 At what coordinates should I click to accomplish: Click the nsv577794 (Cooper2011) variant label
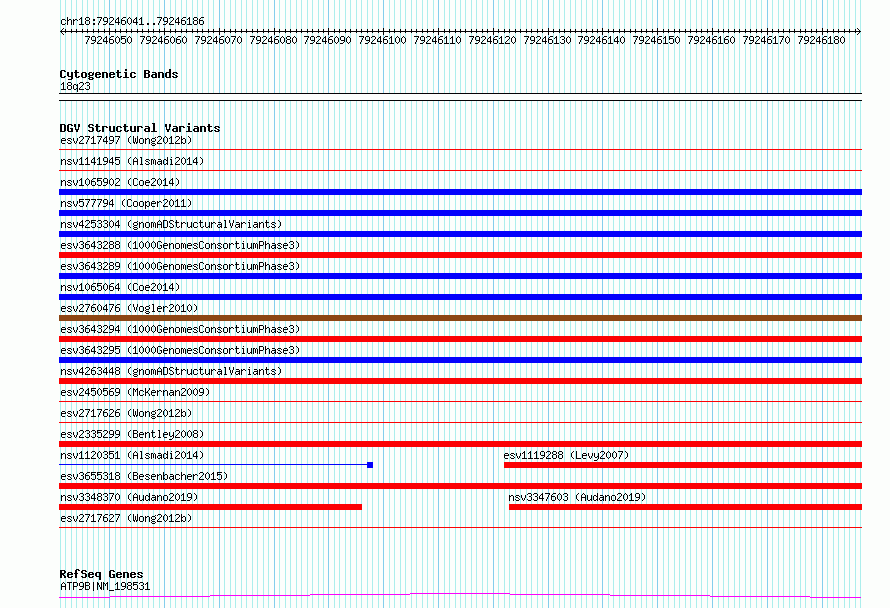click(126, 203)
